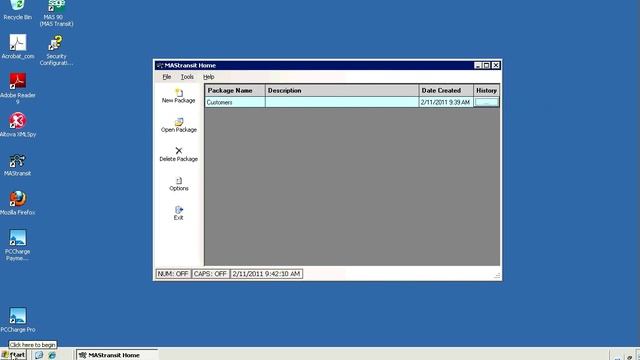Click the Start button on taskbar
The height and width of the screenshot is (360, 640).
click(x=13, y=355)
